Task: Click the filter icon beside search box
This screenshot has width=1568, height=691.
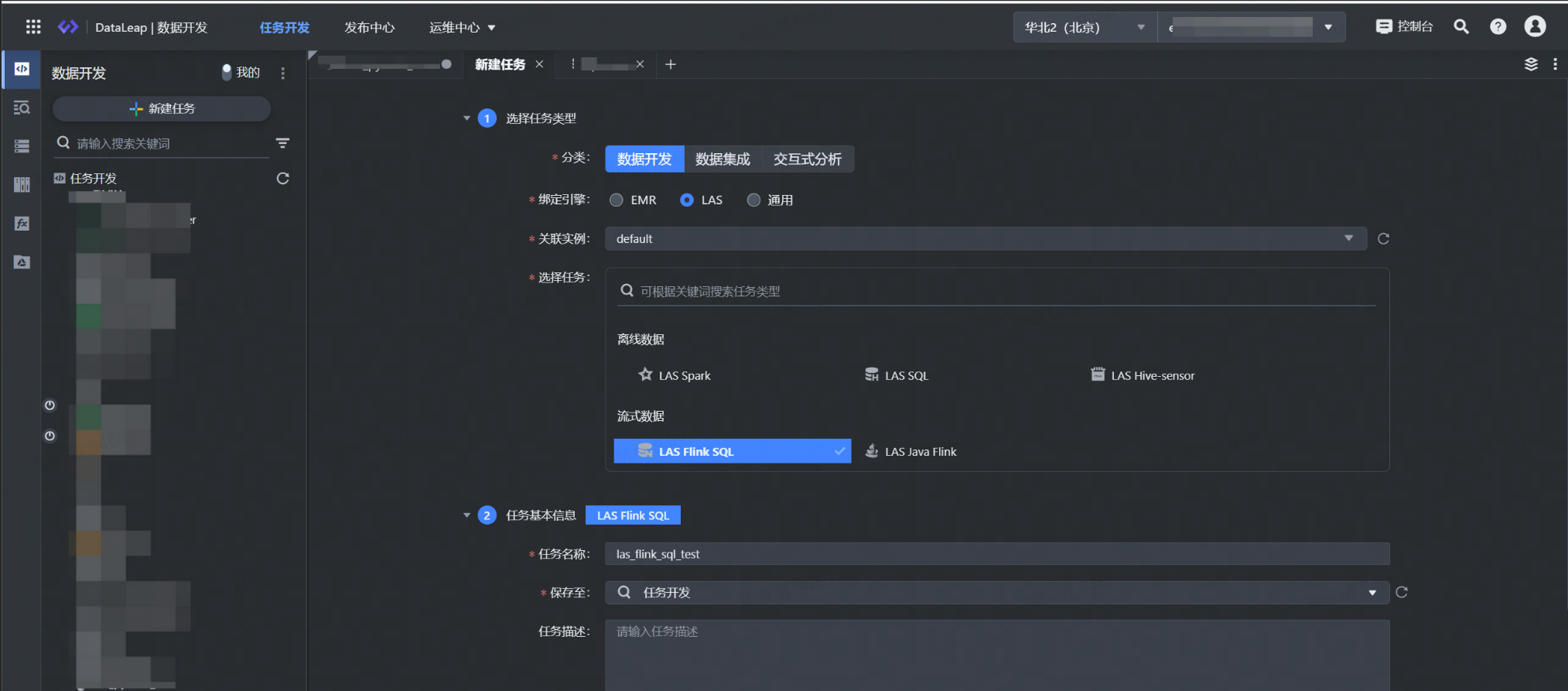Action: [282, 143]
